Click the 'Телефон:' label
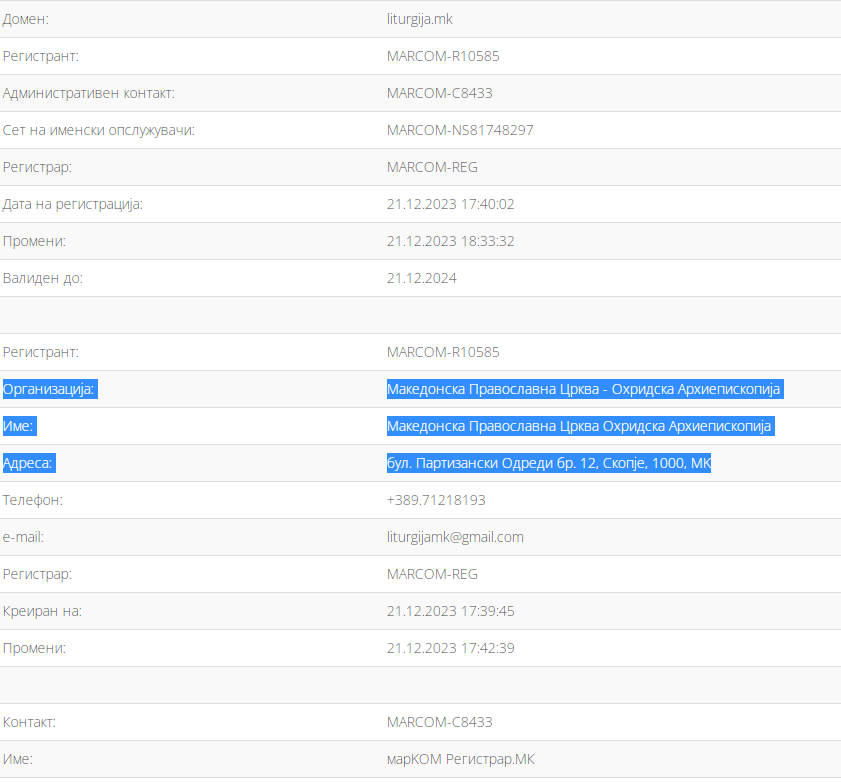 (x=33, y=500)
